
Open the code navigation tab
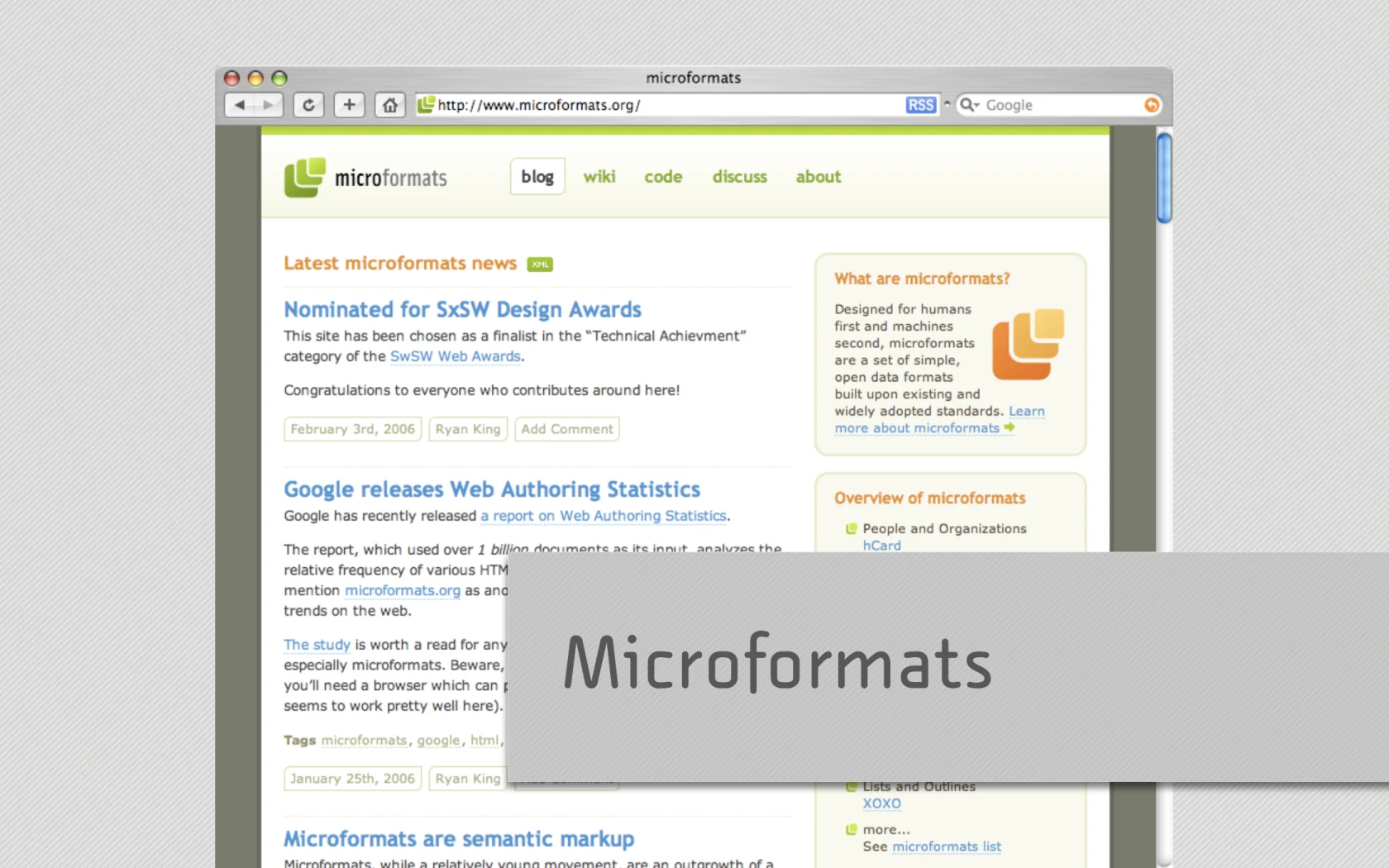pyautogui.click(x=663, y=176)
